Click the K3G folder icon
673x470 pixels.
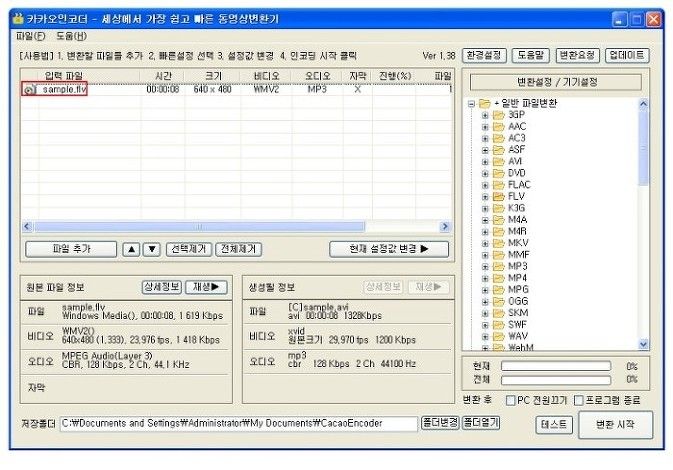click(498, 208)
